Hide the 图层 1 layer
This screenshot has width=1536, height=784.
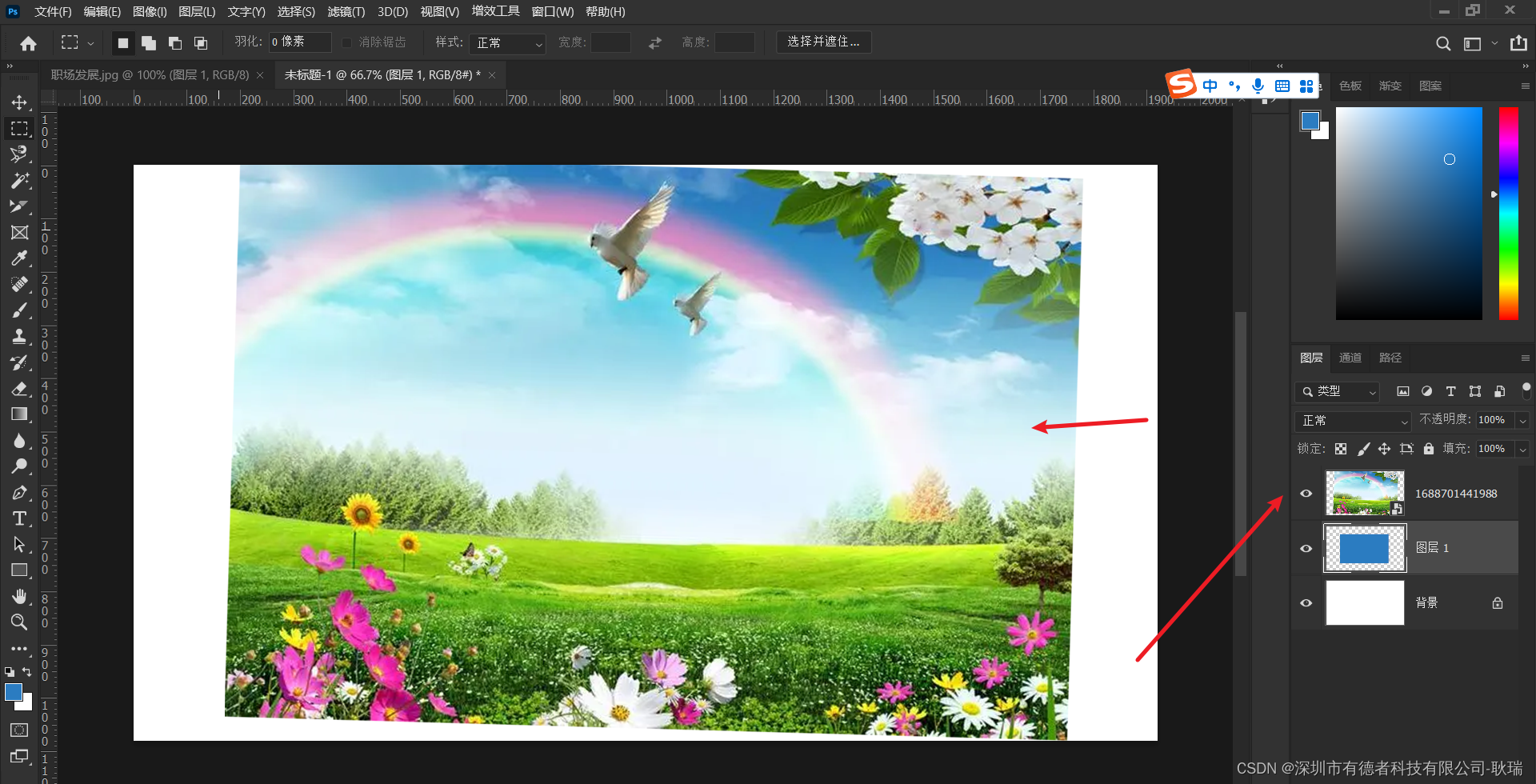click(x=1306, y=548)
